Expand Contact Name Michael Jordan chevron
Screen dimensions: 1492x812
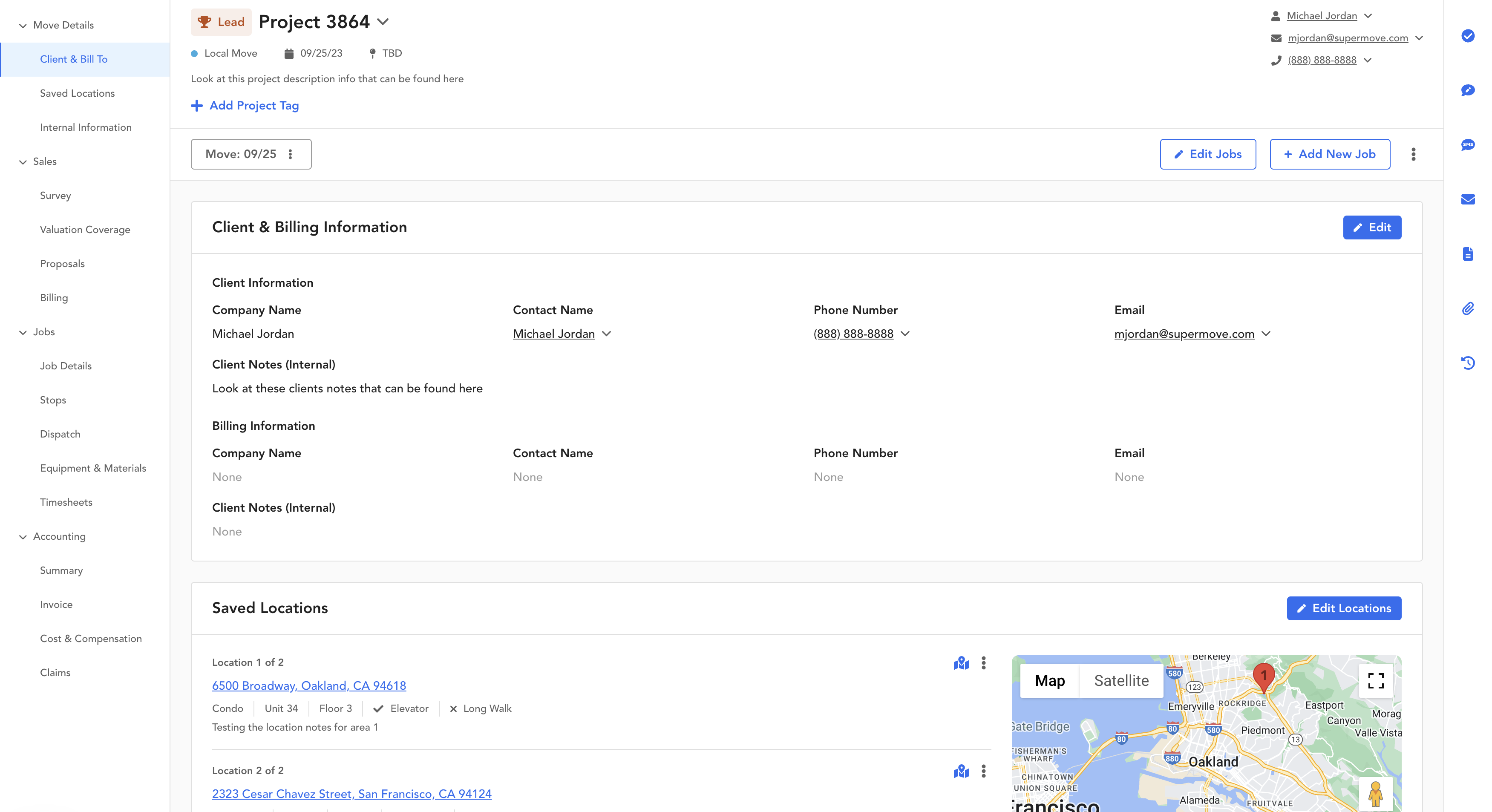coord(606,334)
